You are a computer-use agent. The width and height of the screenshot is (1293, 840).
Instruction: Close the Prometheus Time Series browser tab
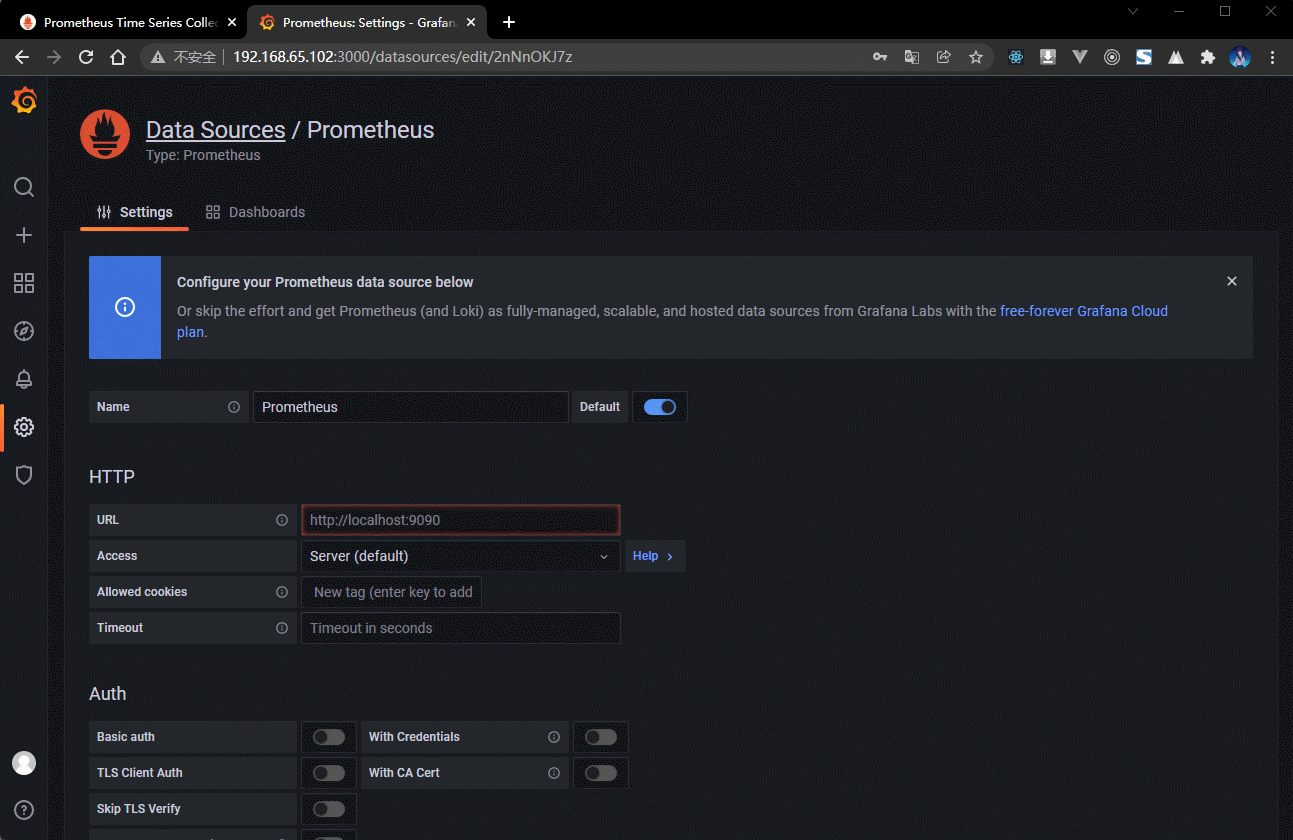(x=232, y=22)
